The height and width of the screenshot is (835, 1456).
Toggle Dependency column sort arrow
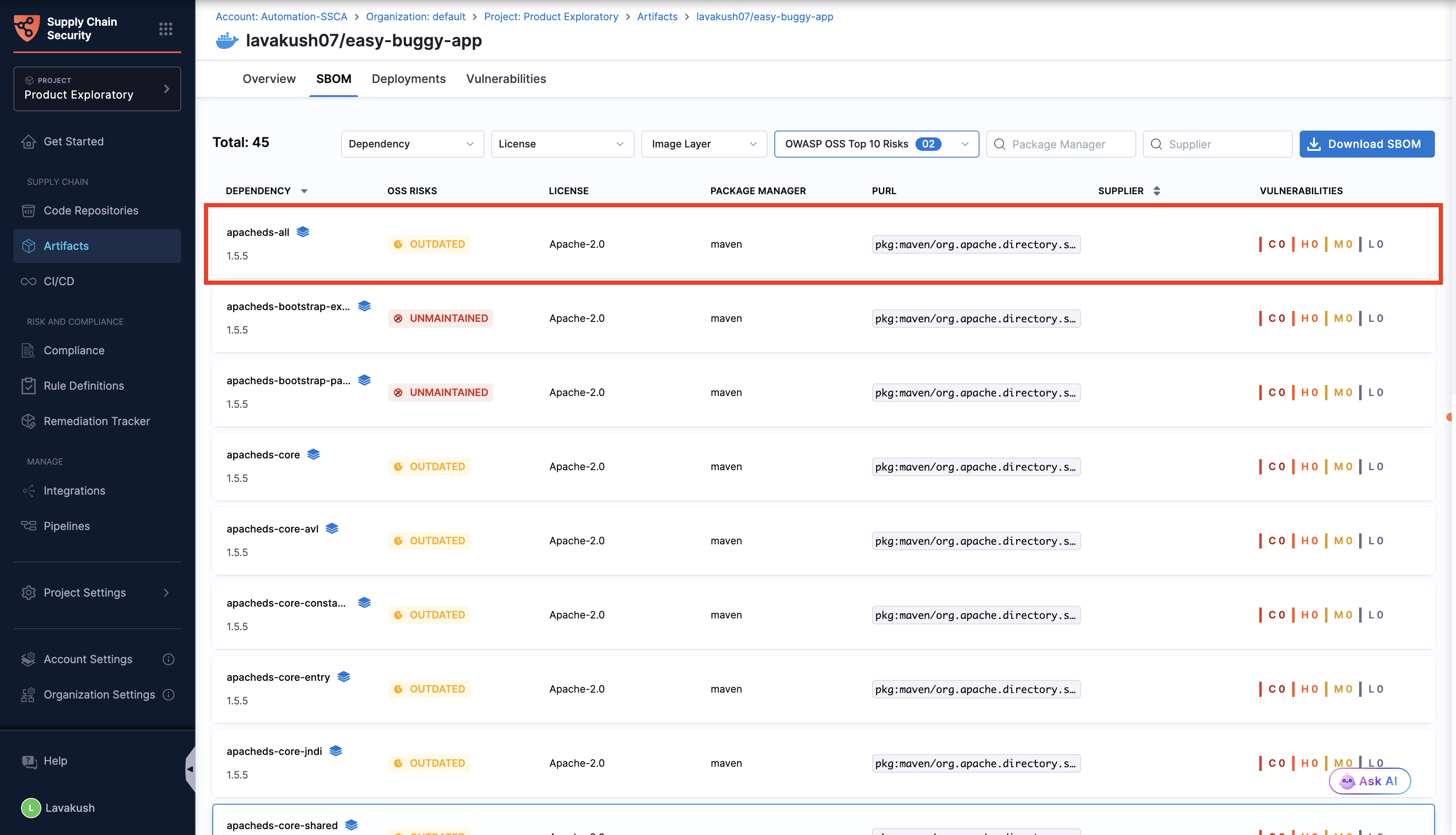click(304, 191)
